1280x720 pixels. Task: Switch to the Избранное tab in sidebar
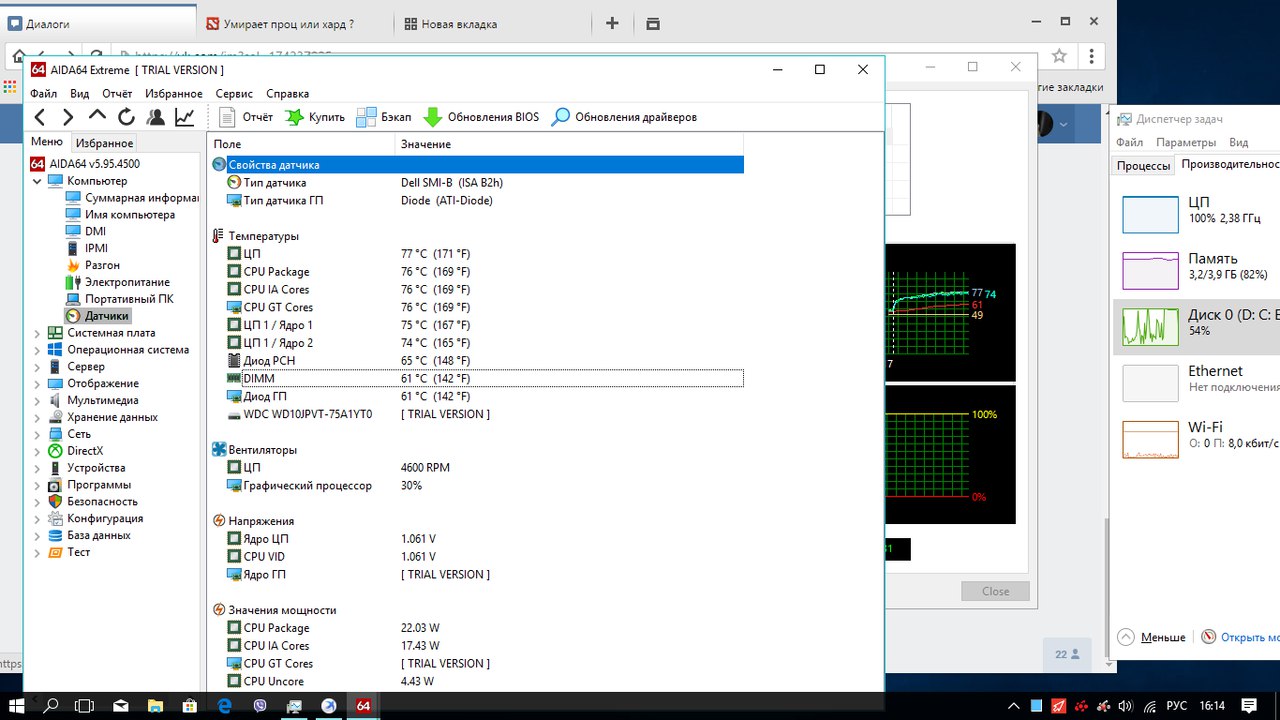pos(104,143)
